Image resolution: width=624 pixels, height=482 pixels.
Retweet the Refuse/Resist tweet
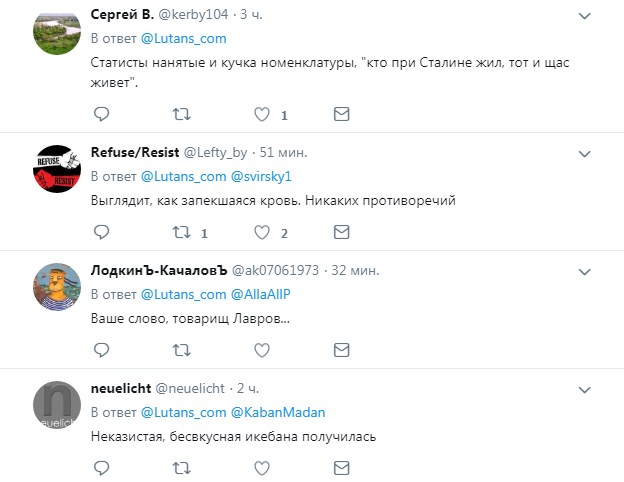click(182, 233)
